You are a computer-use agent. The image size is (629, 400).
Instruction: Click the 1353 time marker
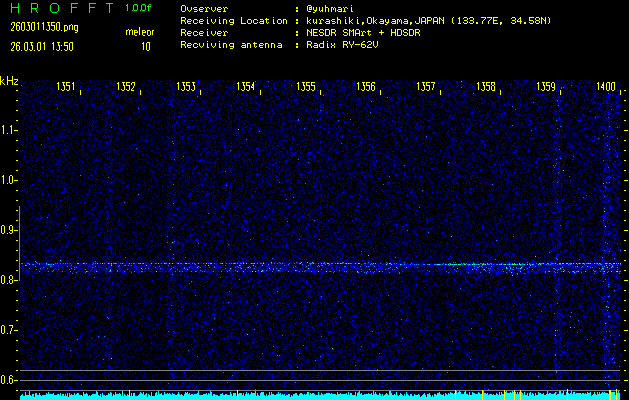pyautogui.click(x=186, y=88)
